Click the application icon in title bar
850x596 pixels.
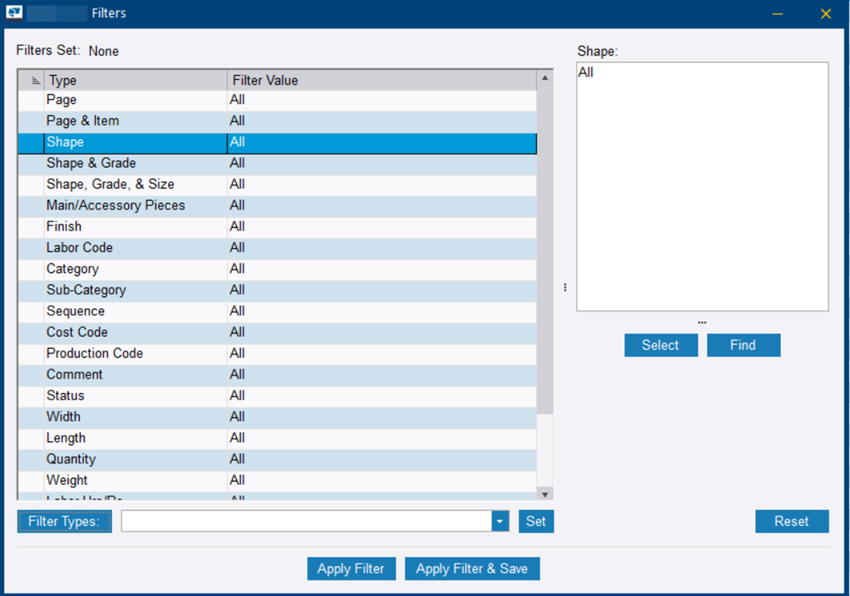click(x=15, y=14)
